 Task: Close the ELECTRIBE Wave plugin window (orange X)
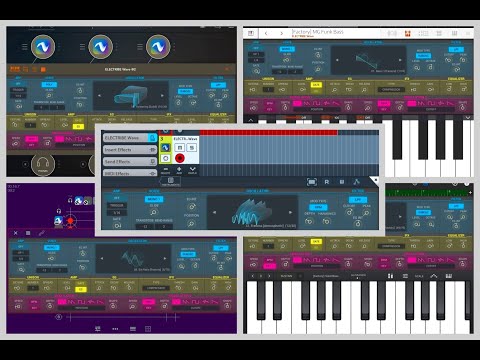(227, 69)
